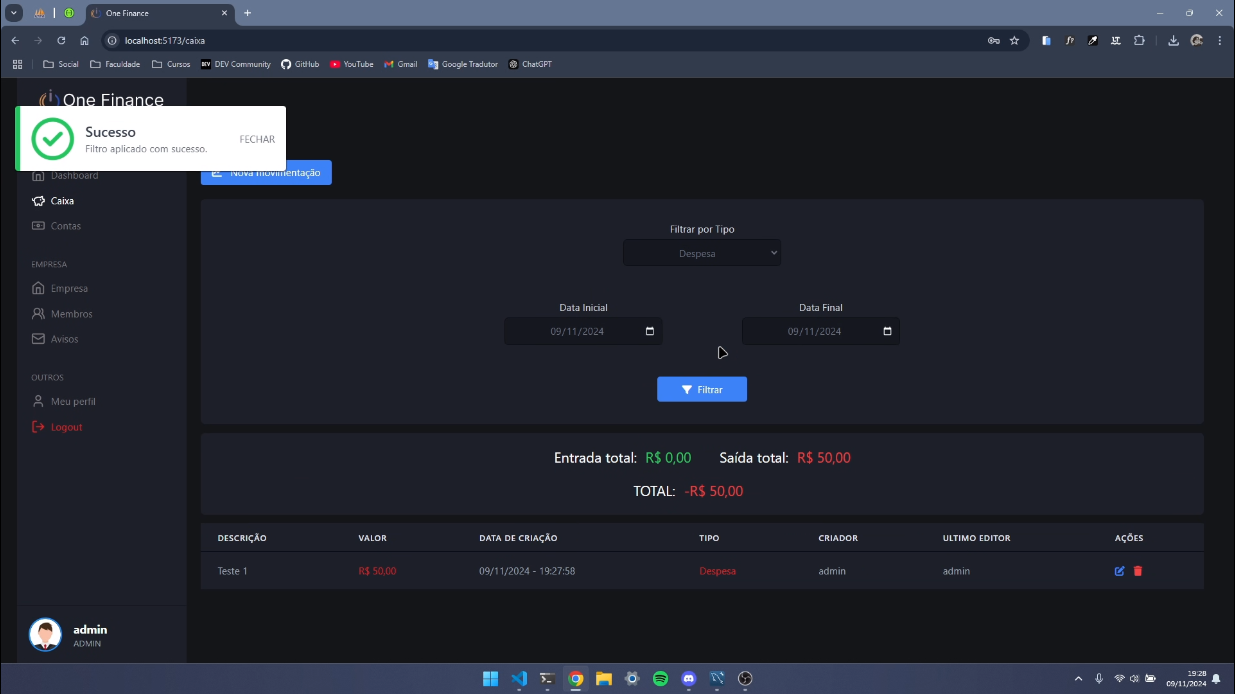Open the DEV Community bookmark

pyautogui.click(x=236, y=64)
